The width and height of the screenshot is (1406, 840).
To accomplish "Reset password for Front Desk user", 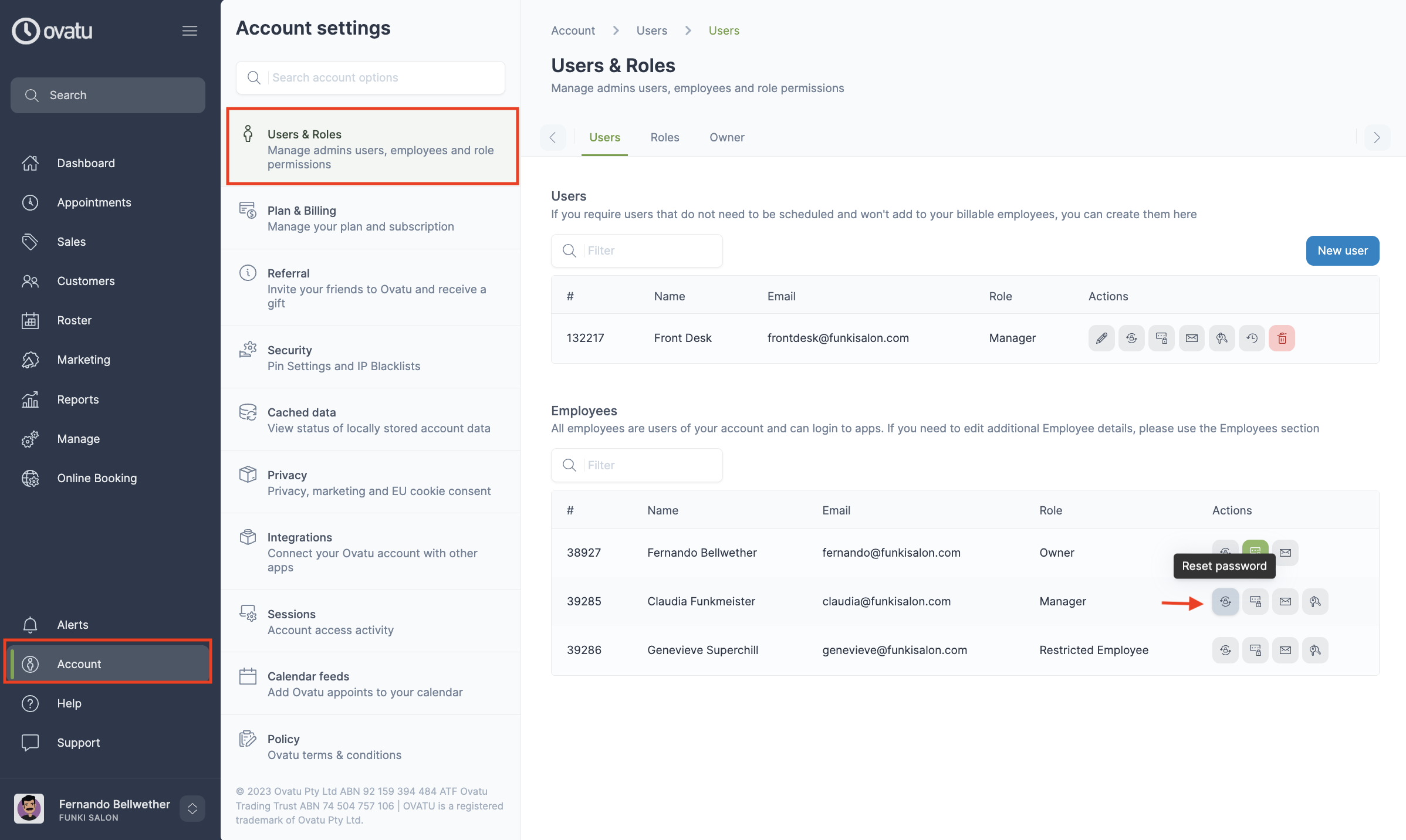I will click(x=1131, y=338).
